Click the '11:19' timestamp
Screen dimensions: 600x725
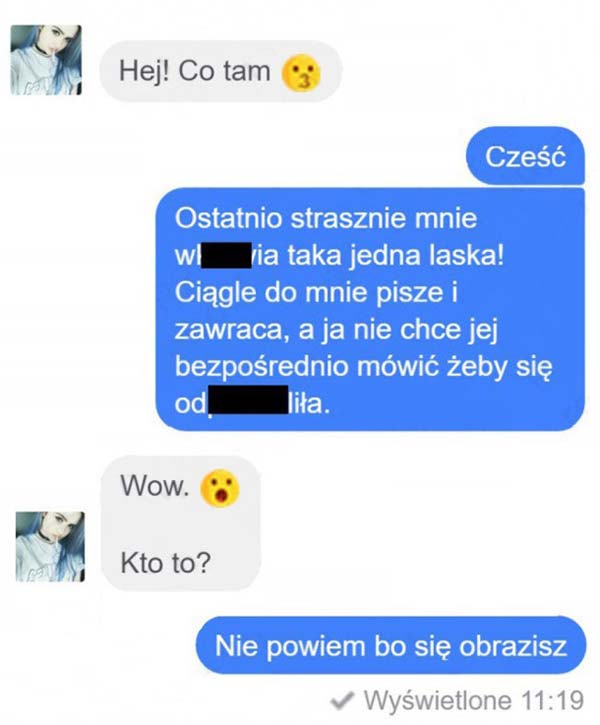(x=552, y=700)
